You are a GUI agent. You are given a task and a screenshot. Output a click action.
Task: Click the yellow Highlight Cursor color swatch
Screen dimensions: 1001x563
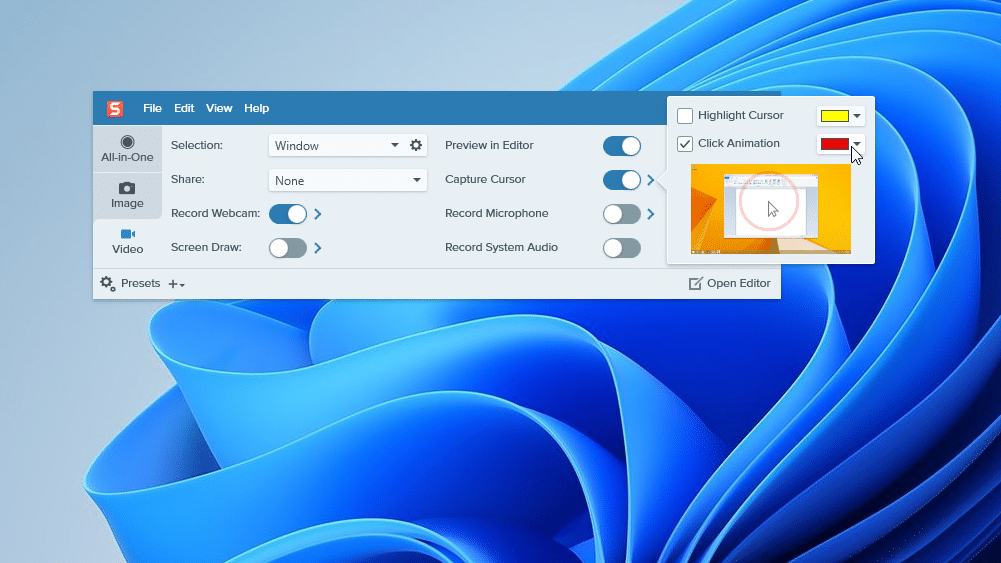coord(834,116)
